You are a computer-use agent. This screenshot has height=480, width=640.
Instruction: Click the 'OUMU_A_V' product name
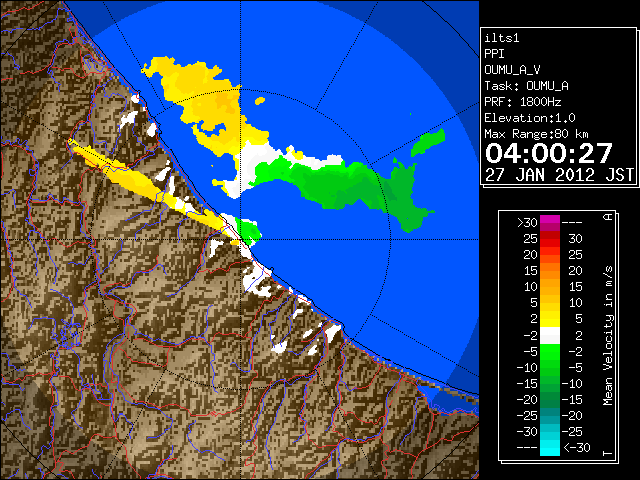512,70
